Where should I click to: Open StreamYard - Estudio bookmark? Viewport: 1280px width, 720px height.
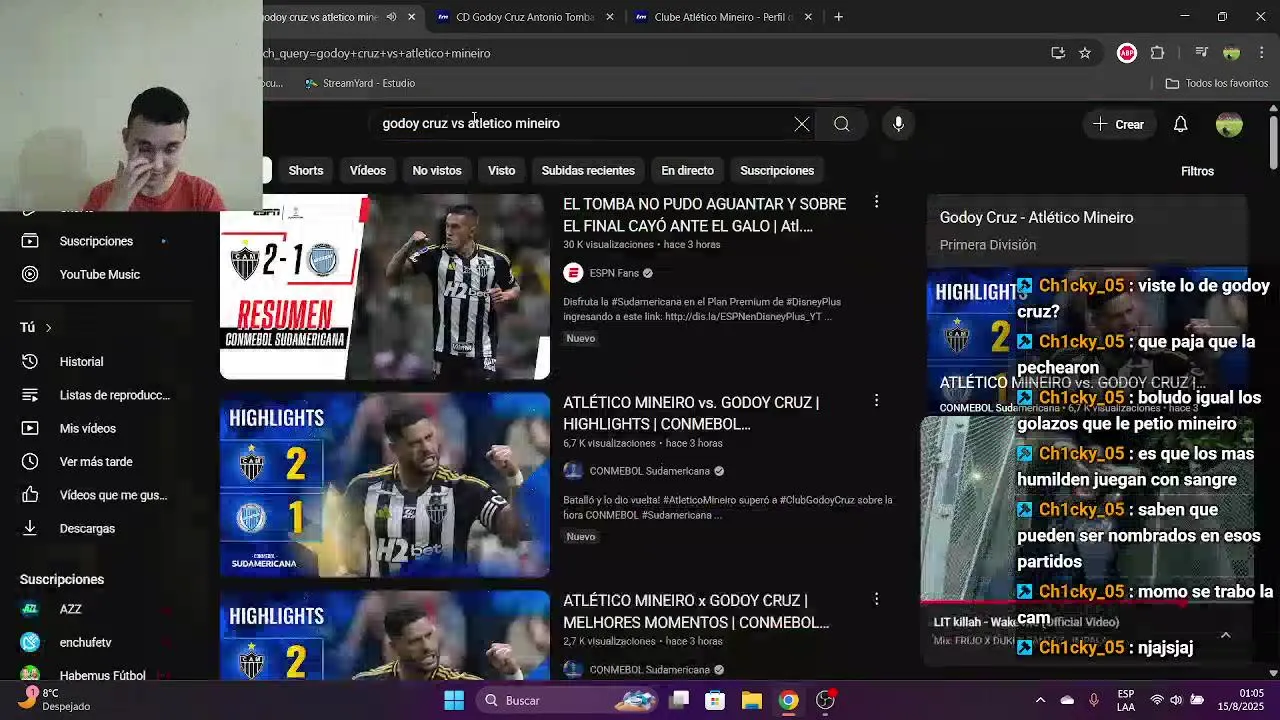tap(360, 83)
